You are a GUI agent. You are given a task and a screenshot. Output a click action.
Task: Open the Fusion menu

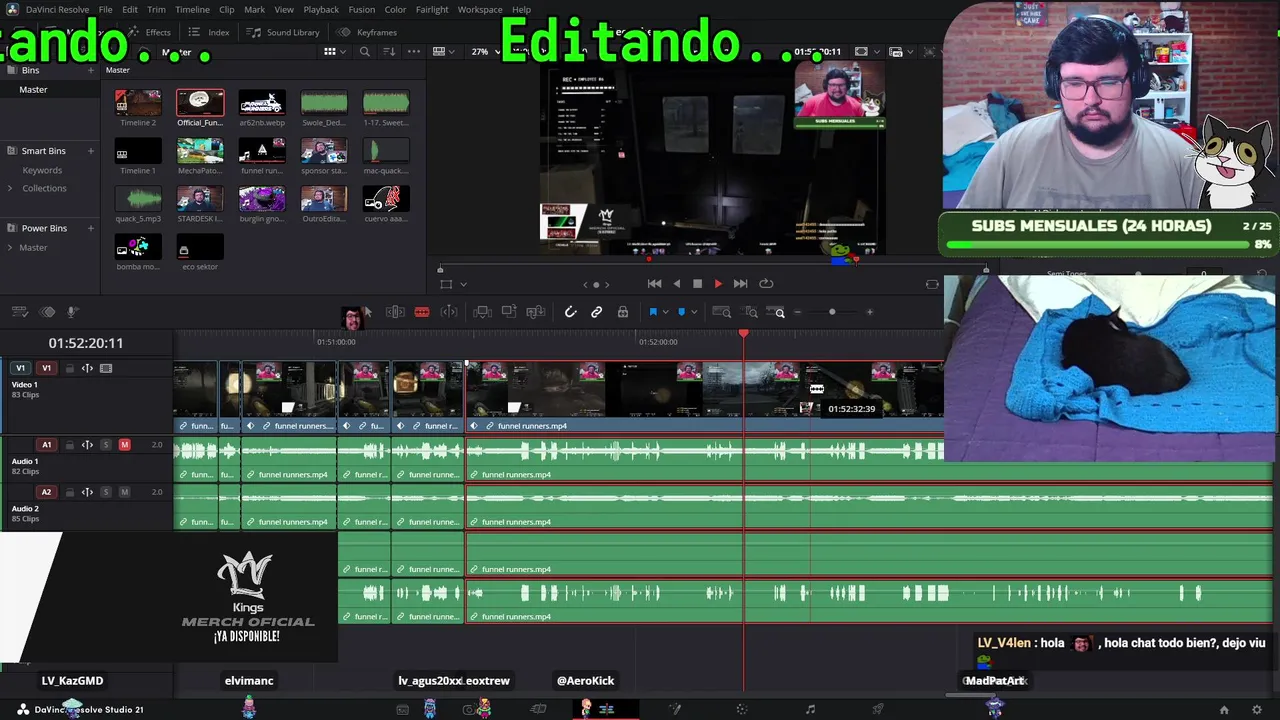[362, 9]
